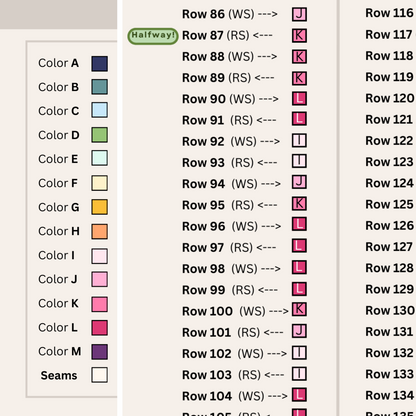Image resolution: width=416 pixels, height=416 pixels.
Task: Click the Halfway! badge
Action: (153, 36)
